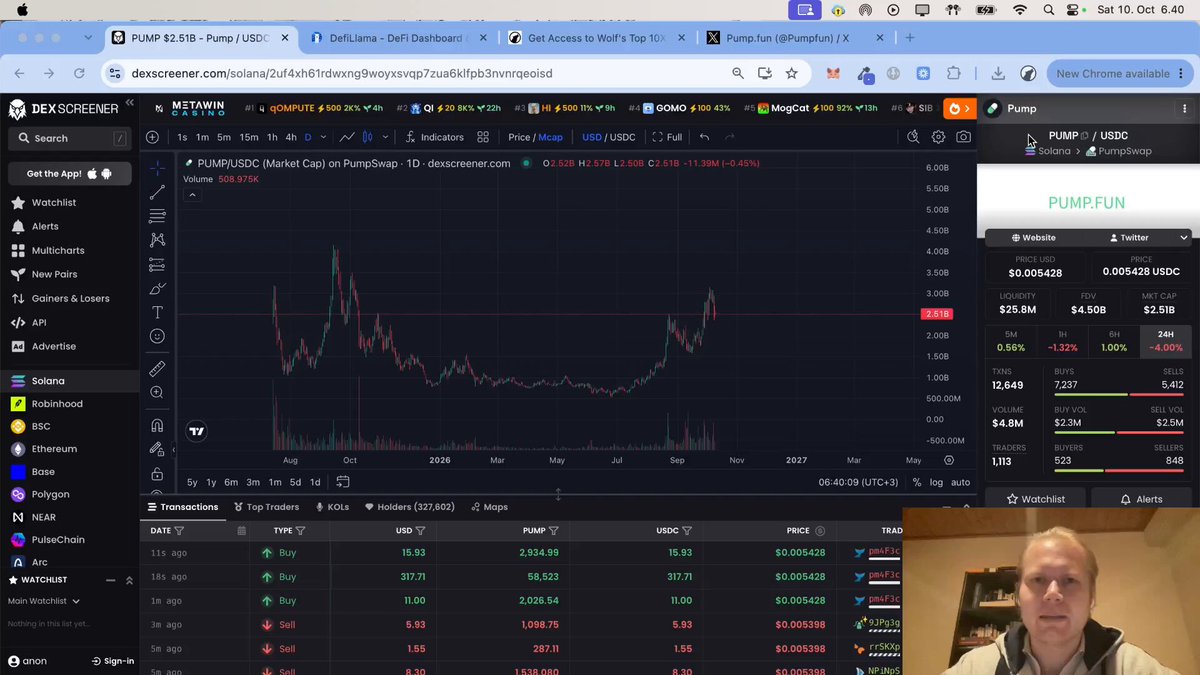Open Gainers & Losers page

click(70, 298)
